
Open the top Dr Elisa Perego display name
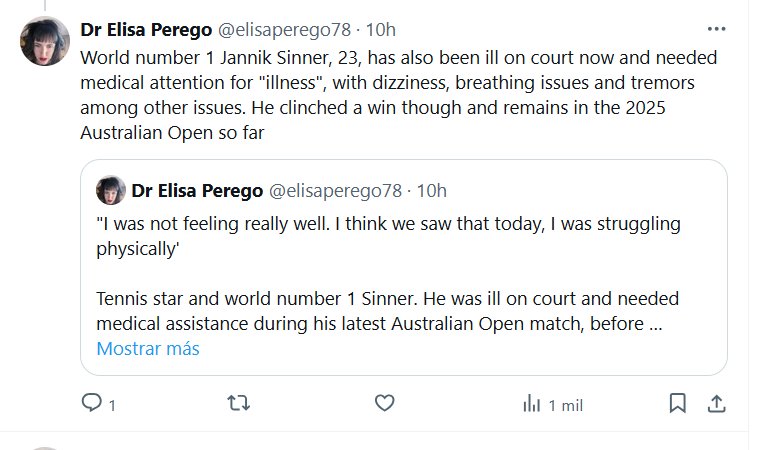(147, 30)
